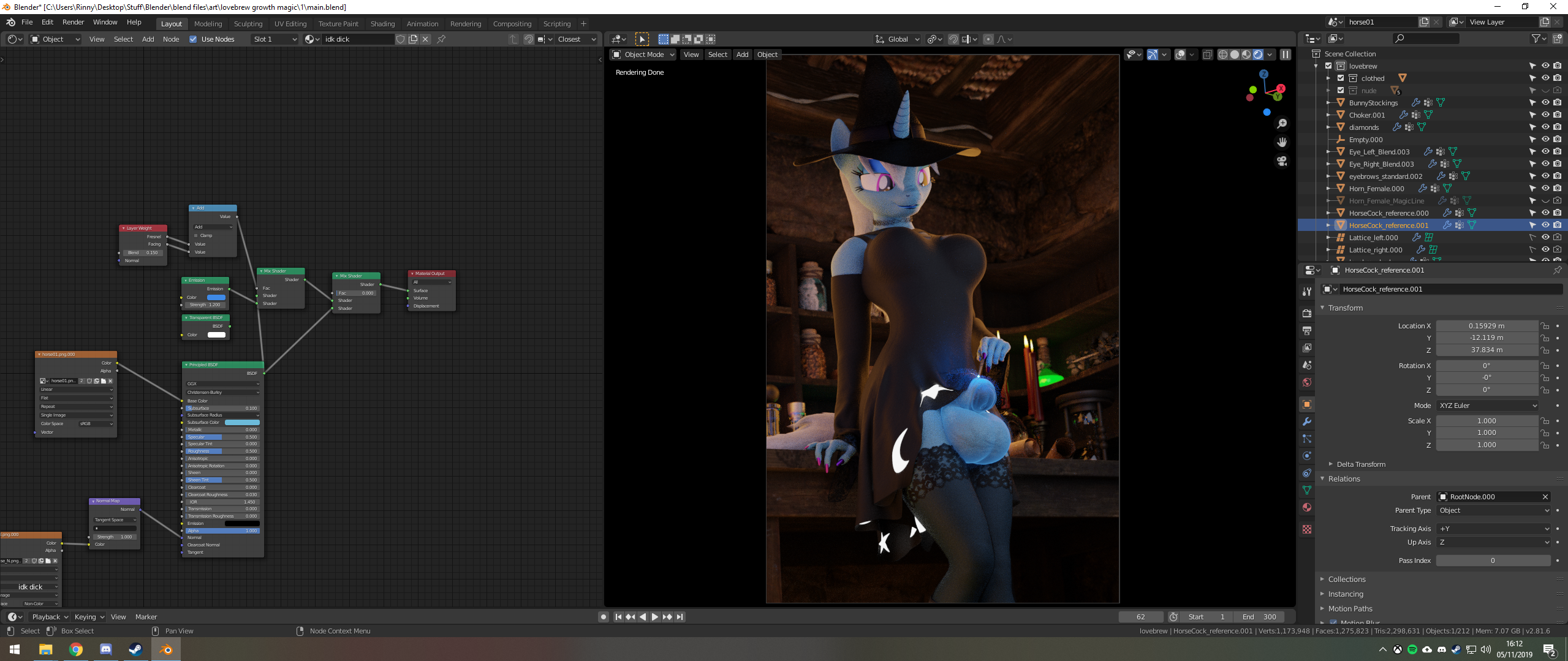This screenshot has width=1568, height=661.
Task: Pause the viewport render preview
Action: click(1286, 55)
